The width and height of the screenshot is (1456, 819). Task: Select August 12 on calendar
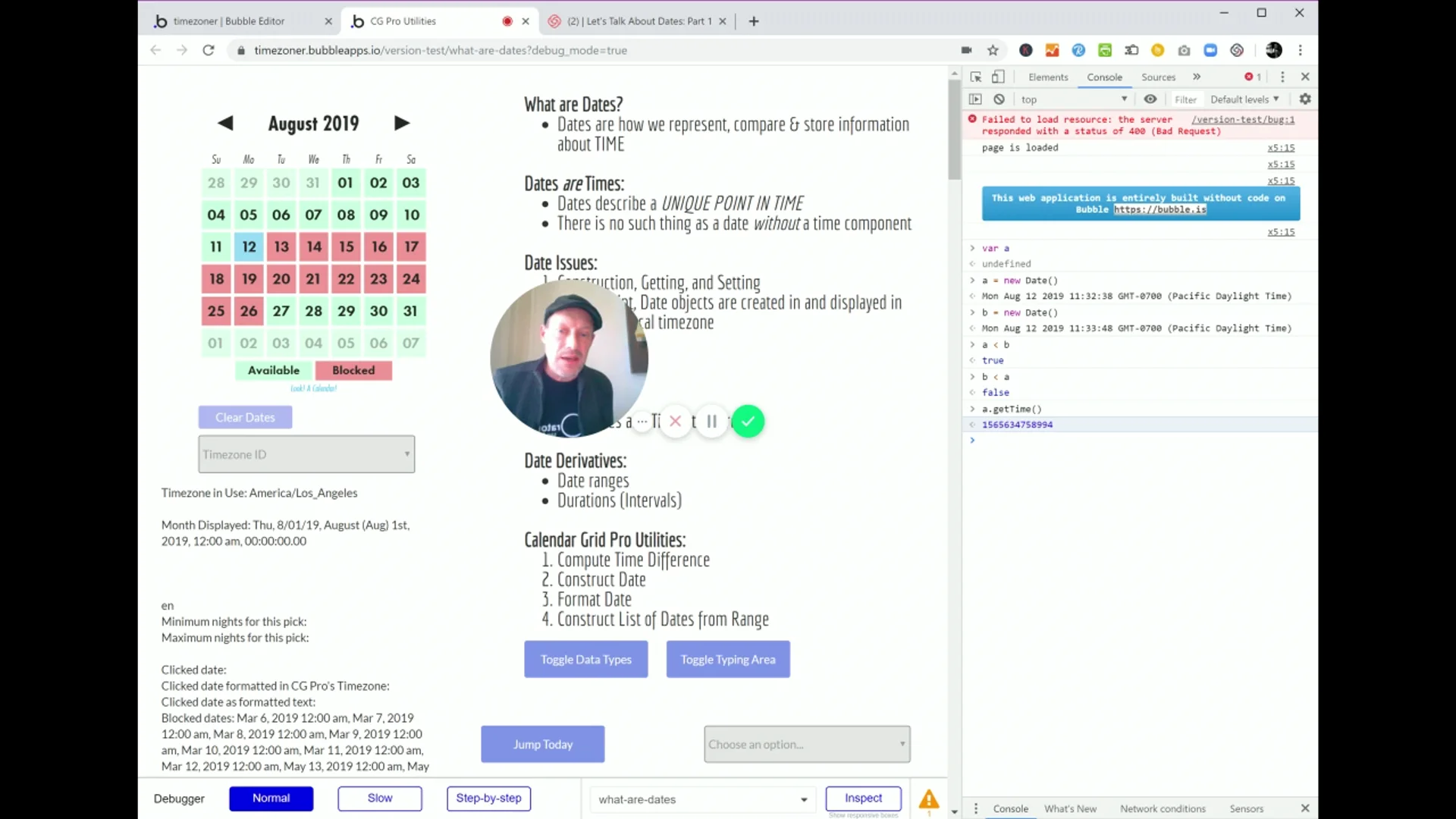point(249,246)
